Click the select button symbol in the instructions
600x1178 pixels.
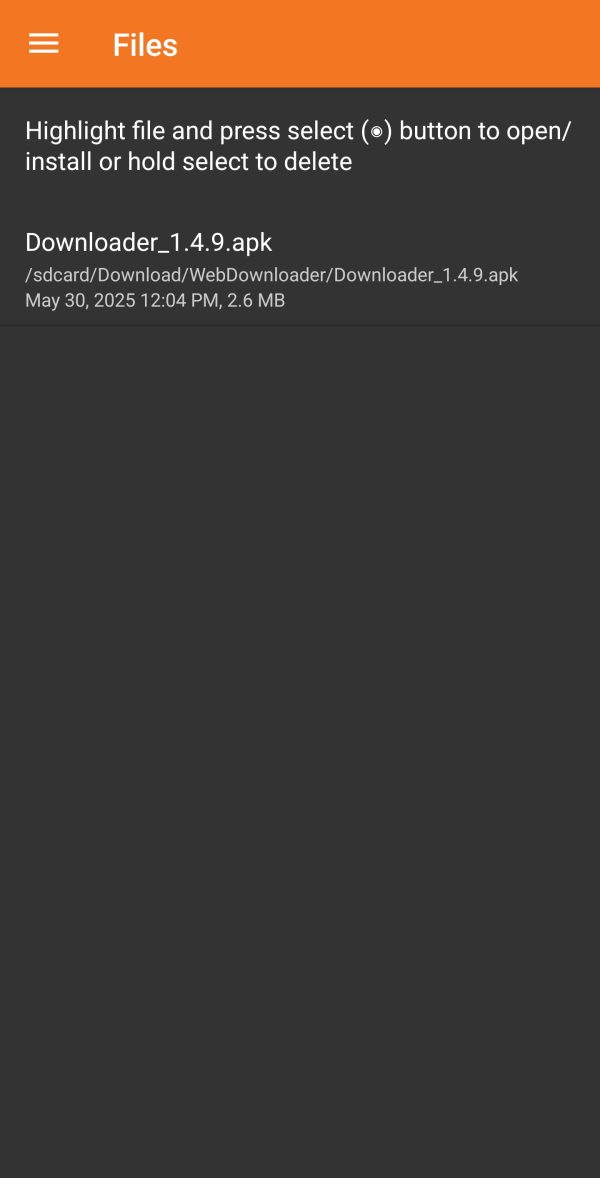[x=376, y=131]
